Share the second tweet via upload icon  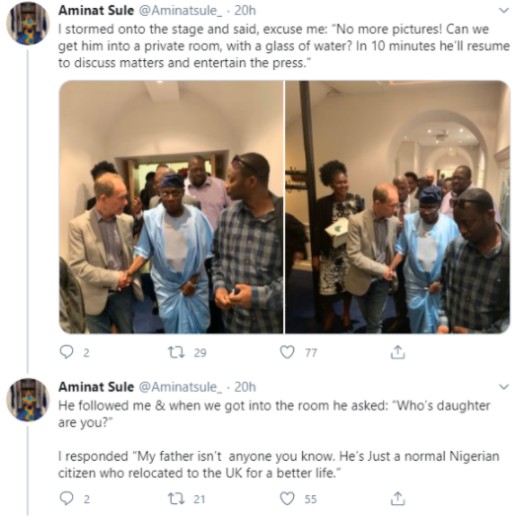(398, 499)
